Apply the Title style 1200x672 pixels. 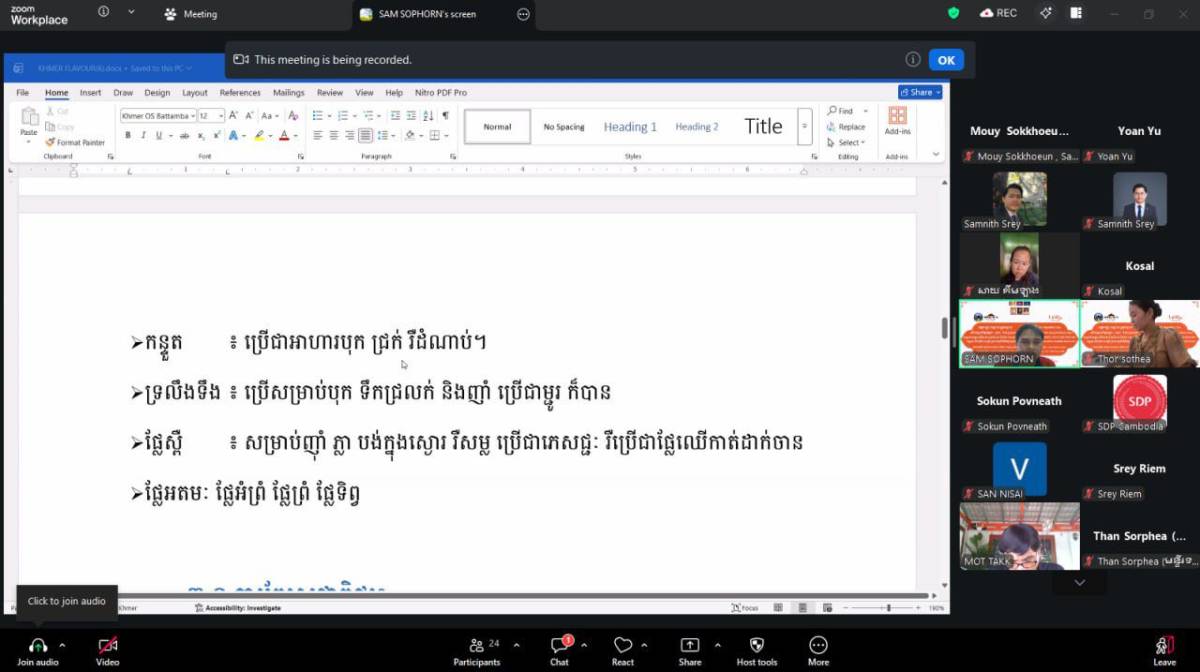click(x=763, y=126)
